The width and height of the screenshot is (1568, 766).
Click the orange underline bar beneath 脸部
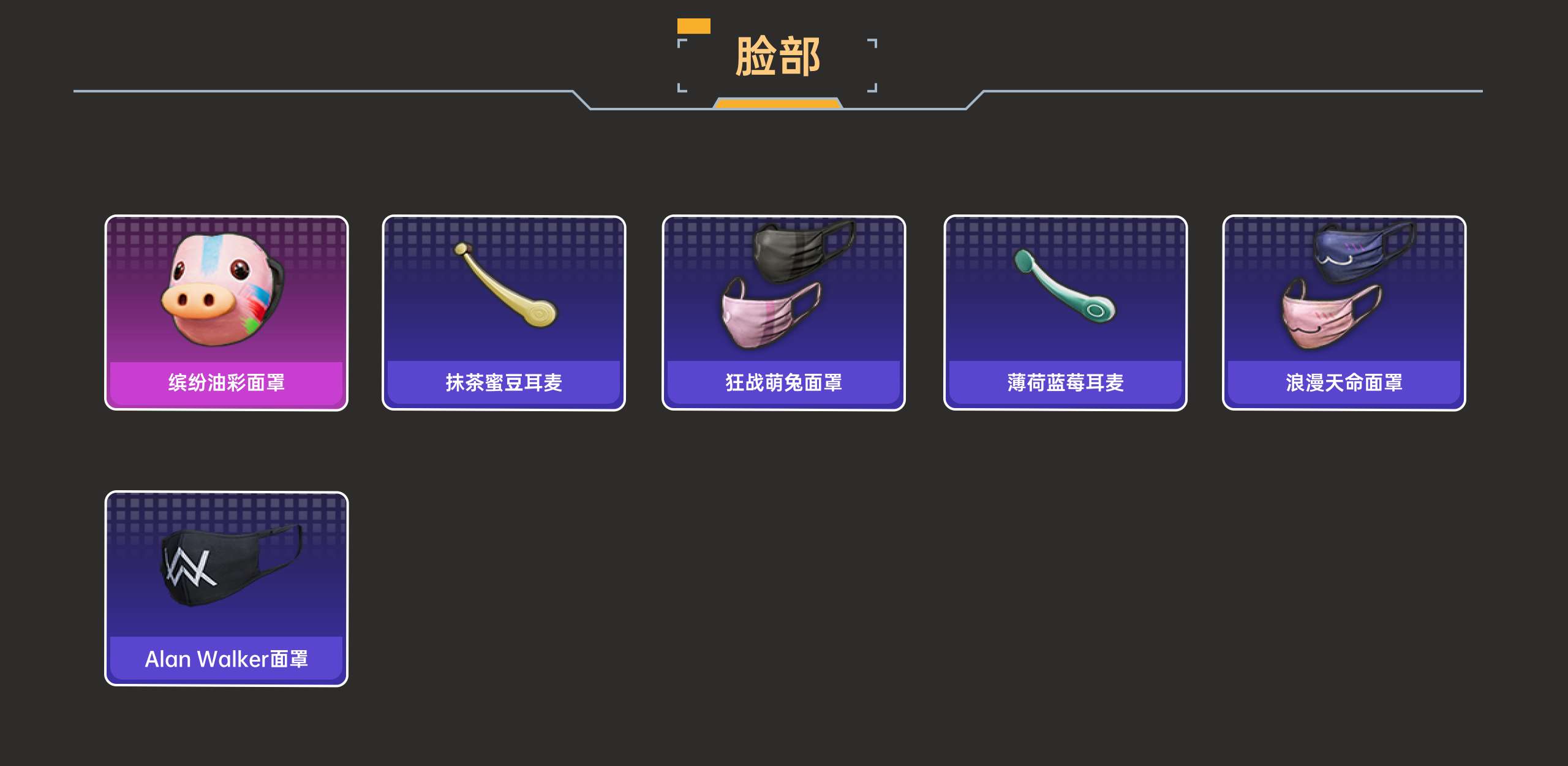click(x=778, y=103)
